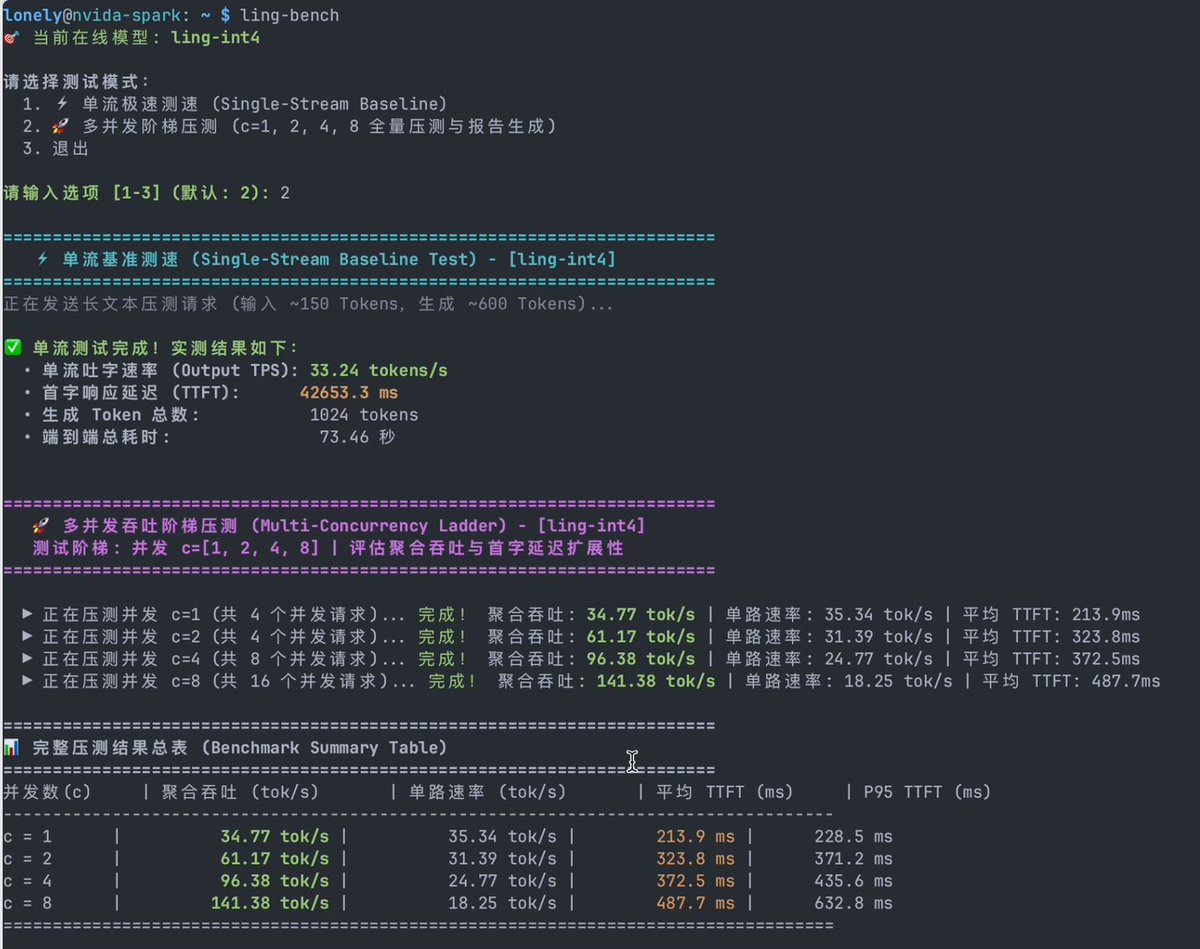Click the '正在发送长文本压测请求' status line
The width and height of the screenshot is (1200, 949).
[309, 304]
